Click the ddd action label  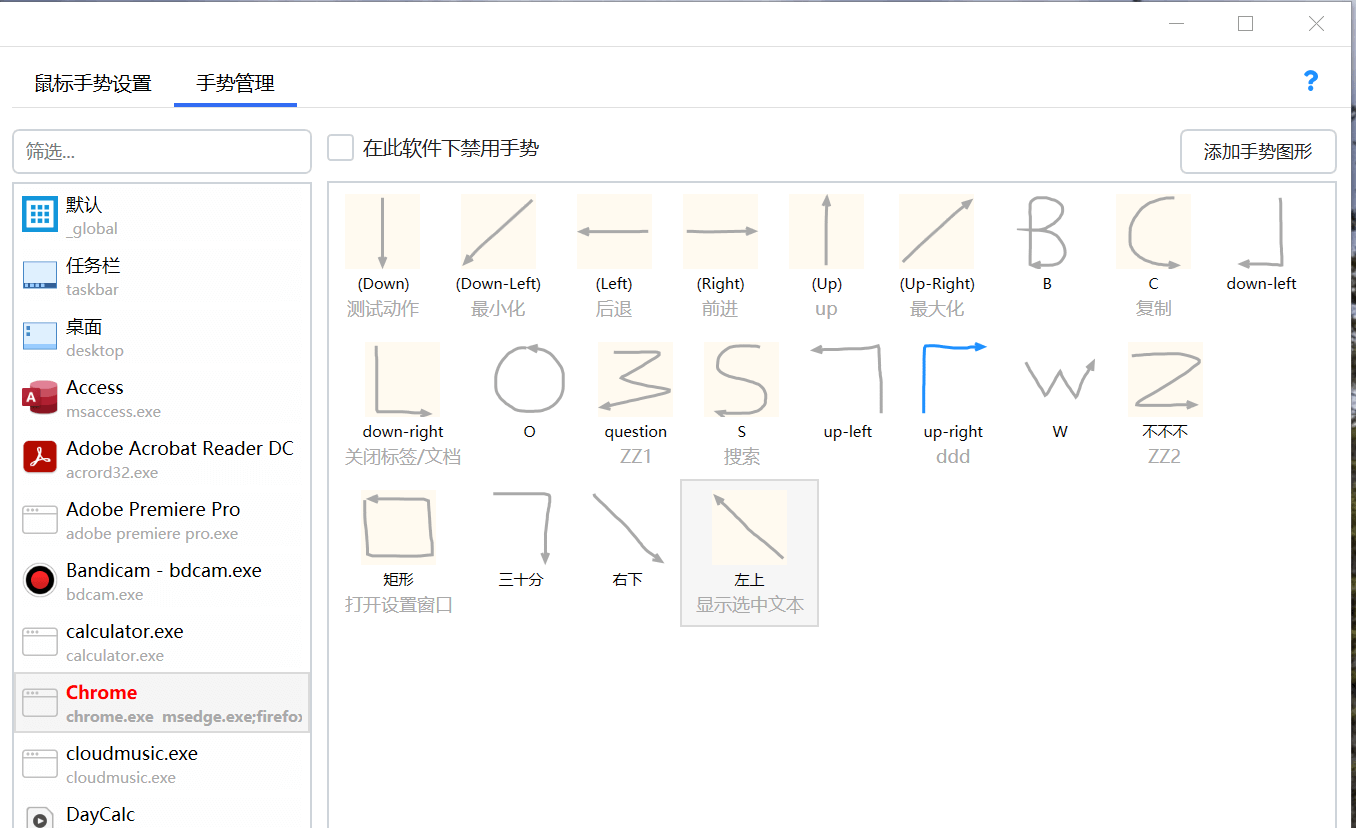click(953, 457)
